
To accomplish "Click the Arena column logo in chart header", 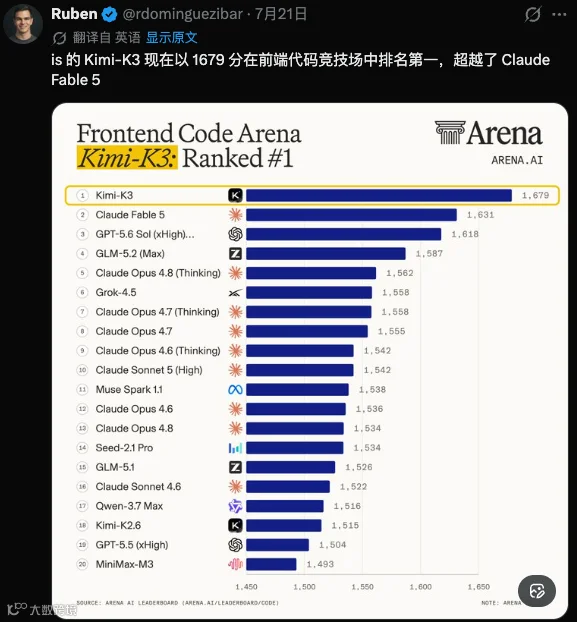I will [450, 132].
